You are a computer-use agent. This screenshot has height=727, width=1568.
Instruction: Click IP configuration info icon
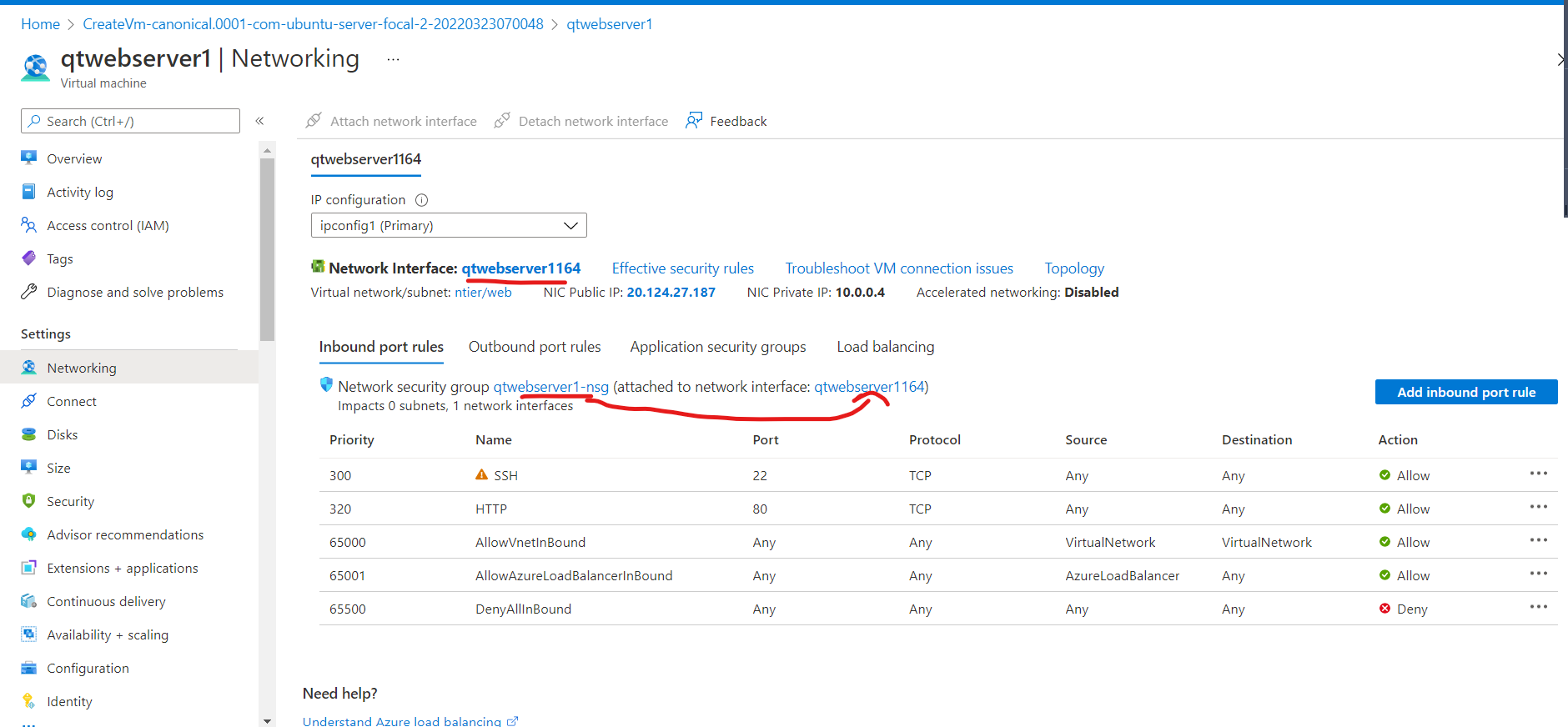(421, 200)
